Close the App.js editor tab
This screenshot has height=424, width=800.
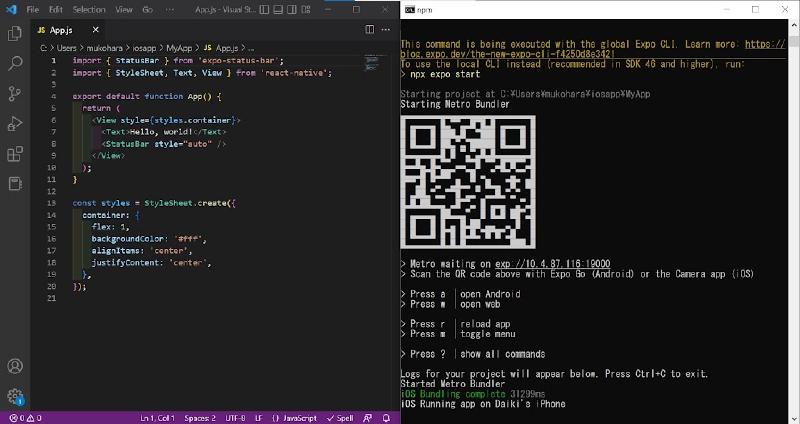95,30
